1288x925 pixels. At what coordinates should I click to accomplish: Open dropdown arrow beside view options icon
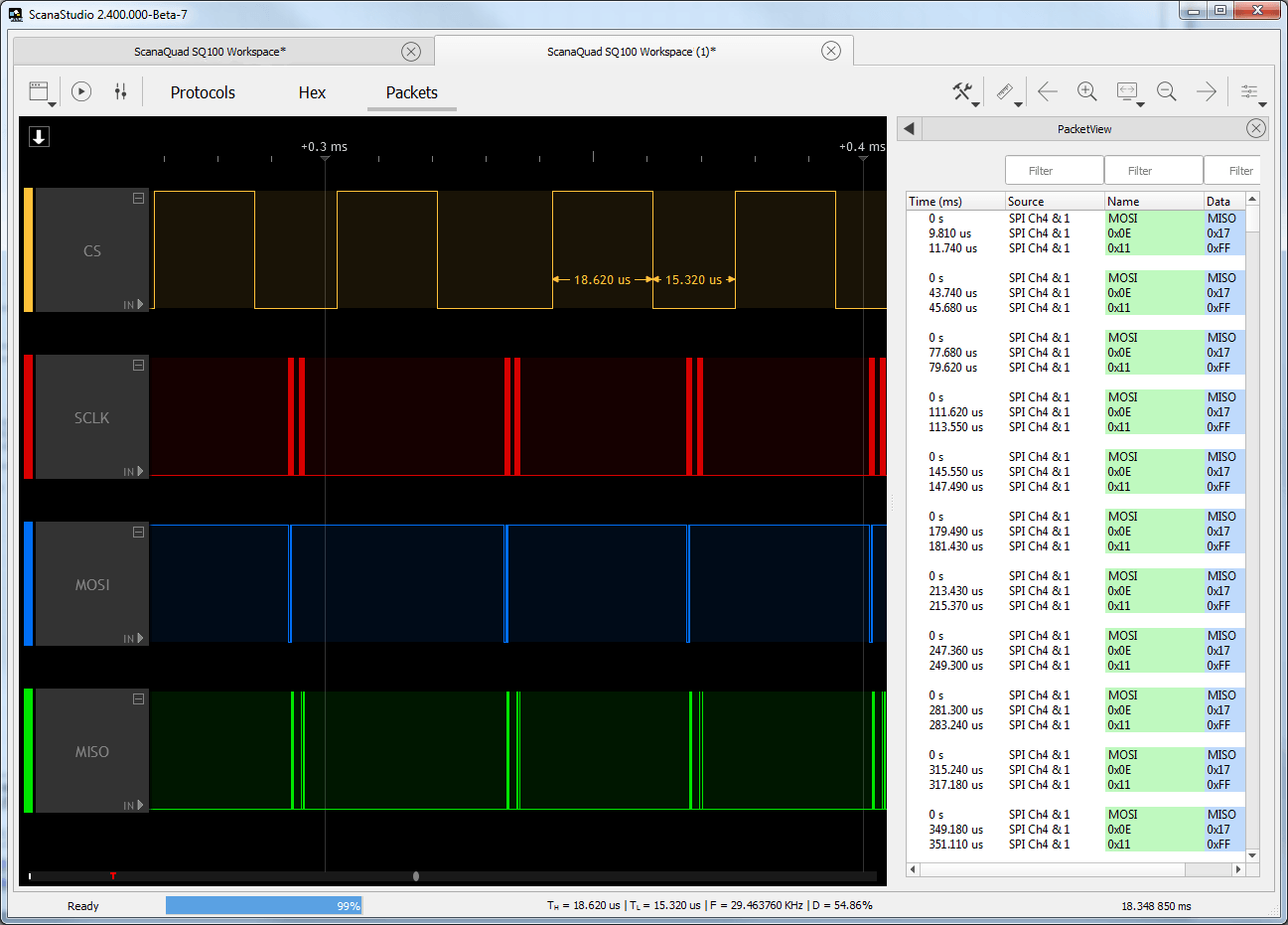[x=1263, y=104]
